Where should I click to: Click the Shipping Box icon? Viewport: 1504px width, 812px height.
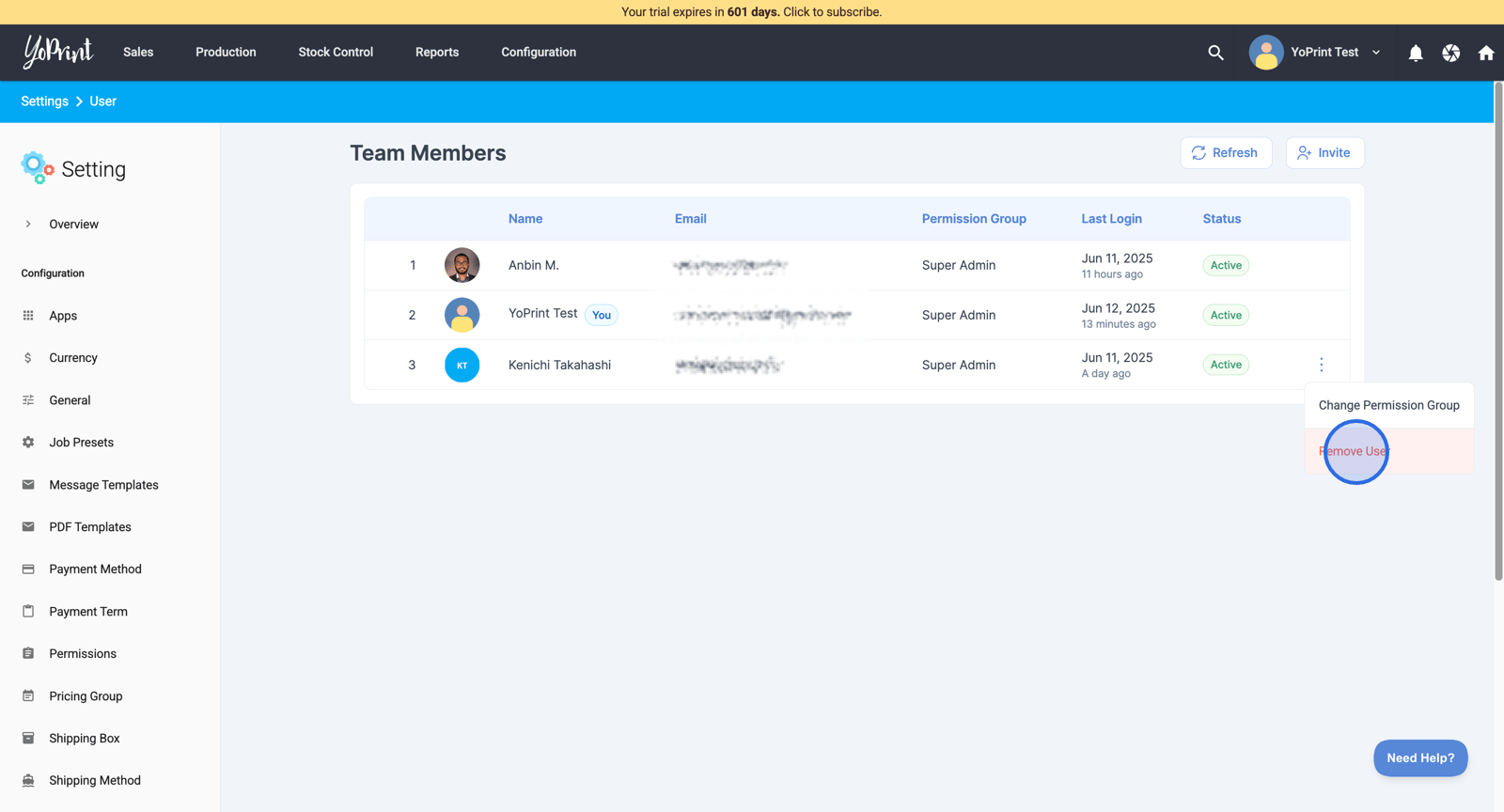[28, 738]
